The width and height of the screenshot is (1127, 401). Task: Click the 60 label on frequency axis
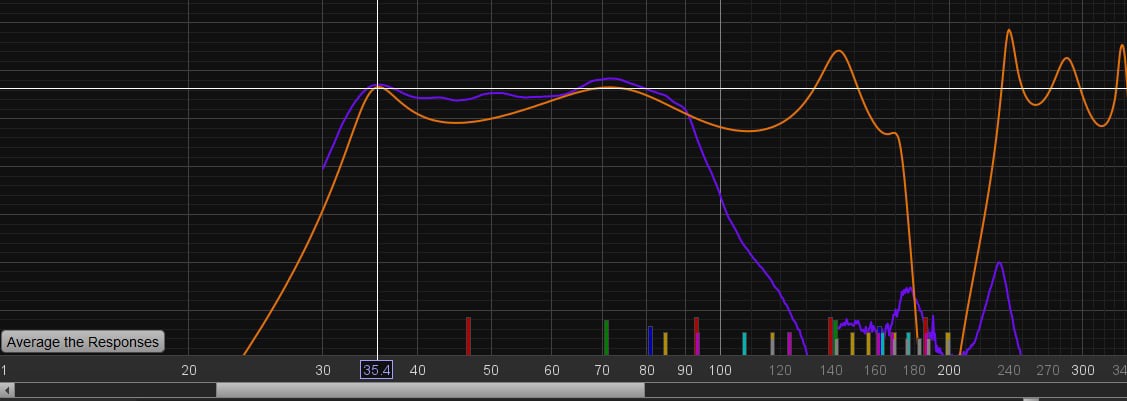(552, 371)
